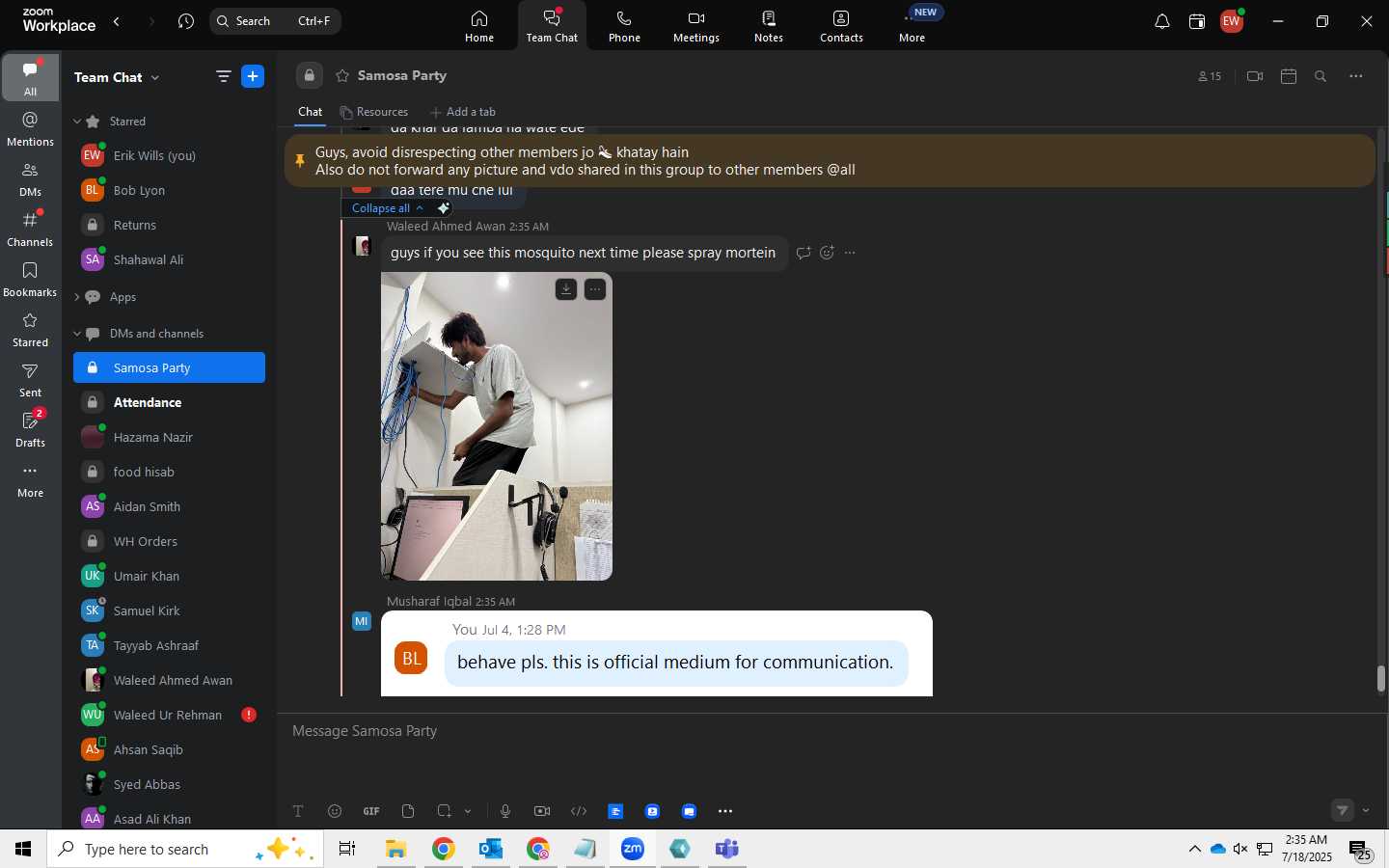Open Channels in the sidebar
Screen dimensions: 1389x868
click(31, 229)
